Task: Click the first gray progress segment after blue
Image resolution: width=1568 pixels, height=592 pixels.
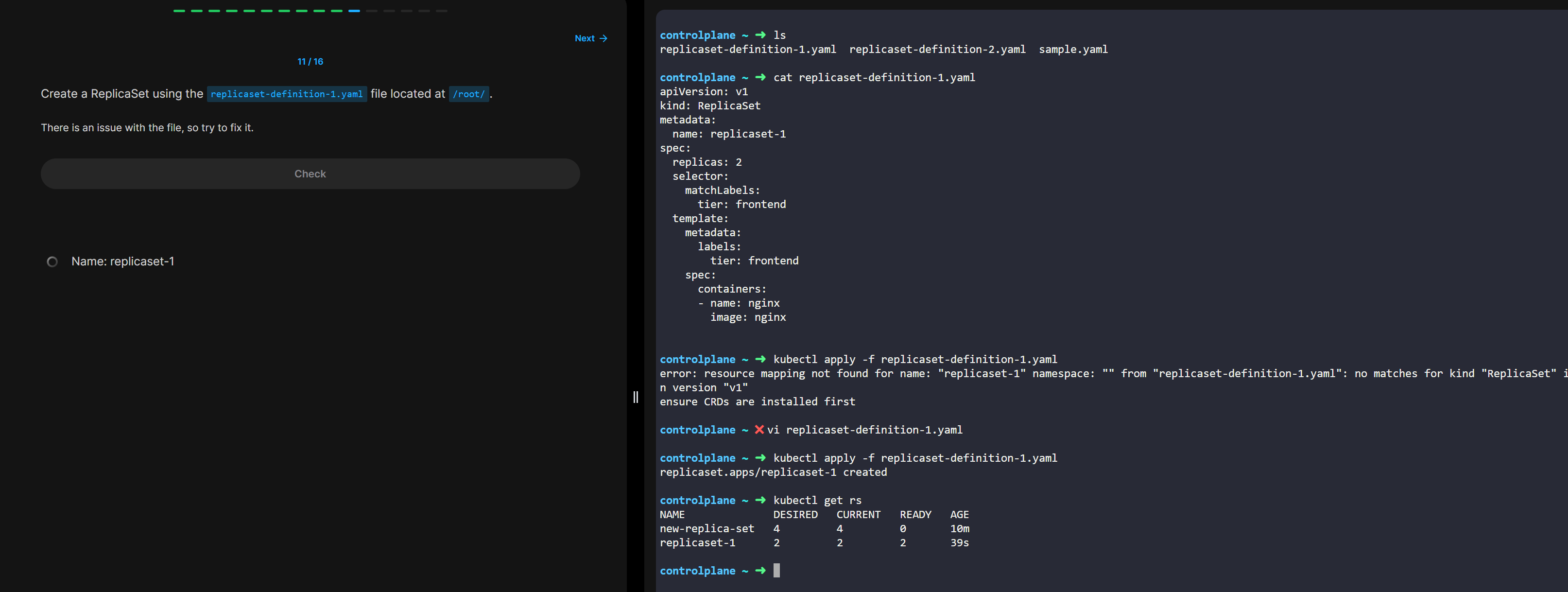Action: tap(372, 11)
